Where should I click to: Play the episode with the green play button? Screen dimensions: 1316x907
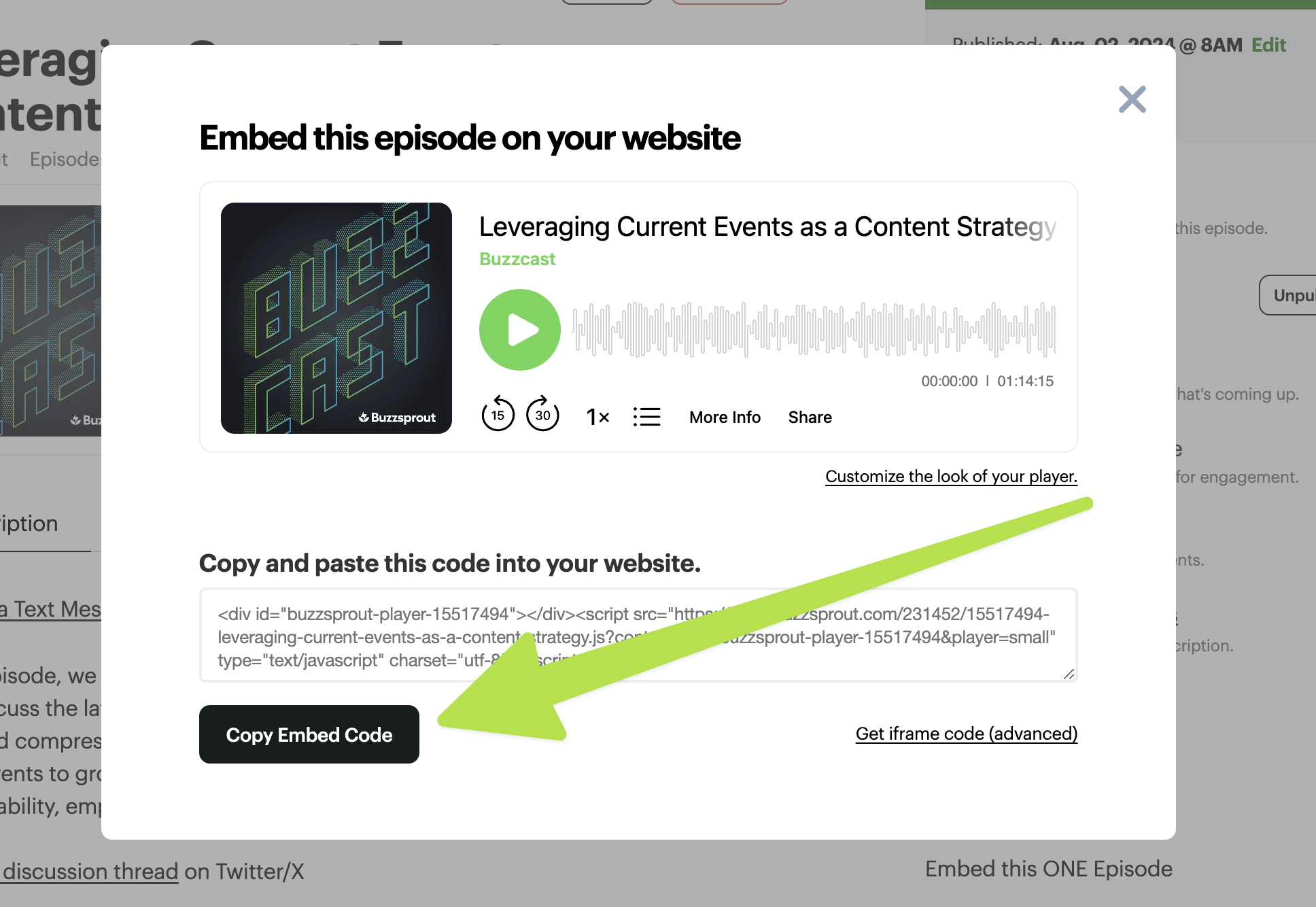520,330
